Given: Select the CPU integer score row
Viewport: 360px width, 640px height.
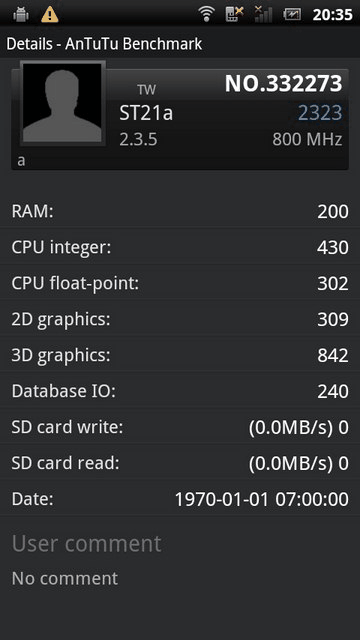Looking at the screenshot, I should point(180,247).
